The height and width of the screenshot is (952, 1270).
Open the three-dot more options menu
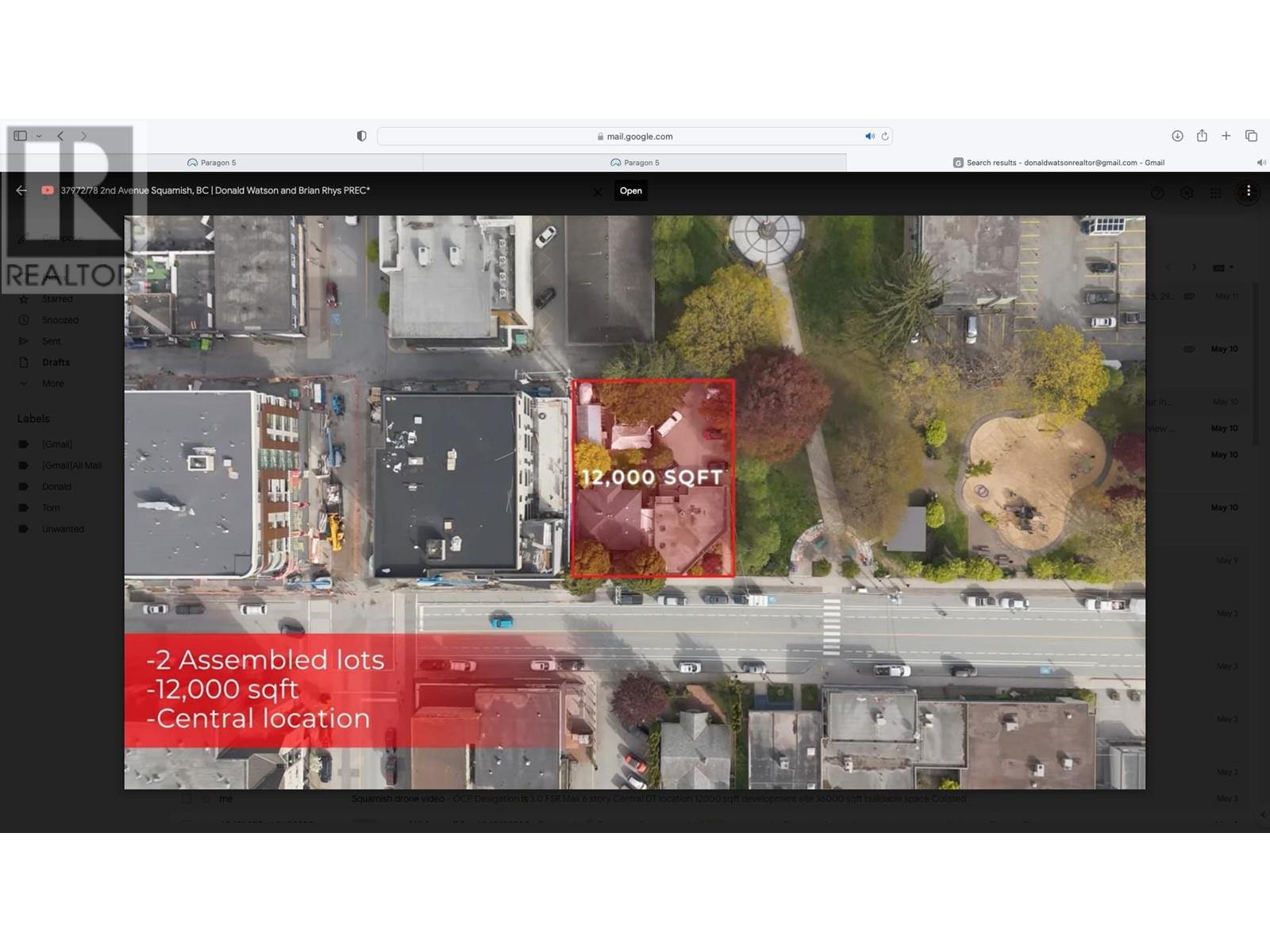(x=1249, y=191)
